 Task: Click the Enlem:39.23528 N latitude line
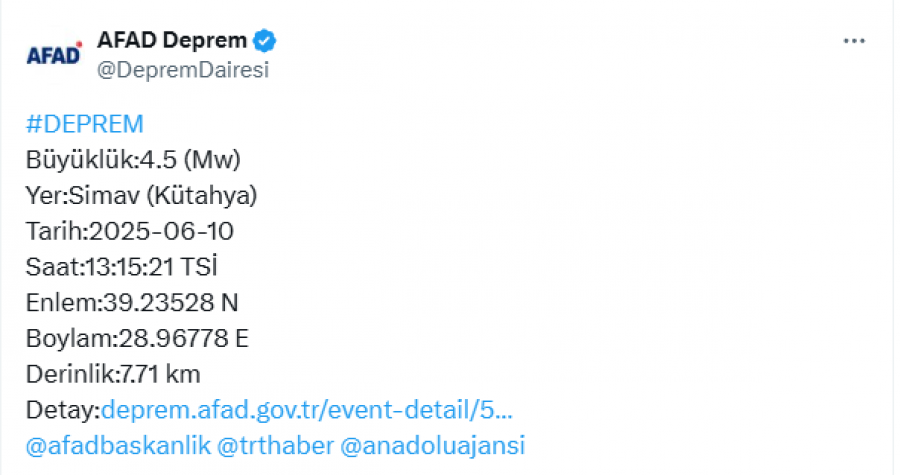[132, 302]
